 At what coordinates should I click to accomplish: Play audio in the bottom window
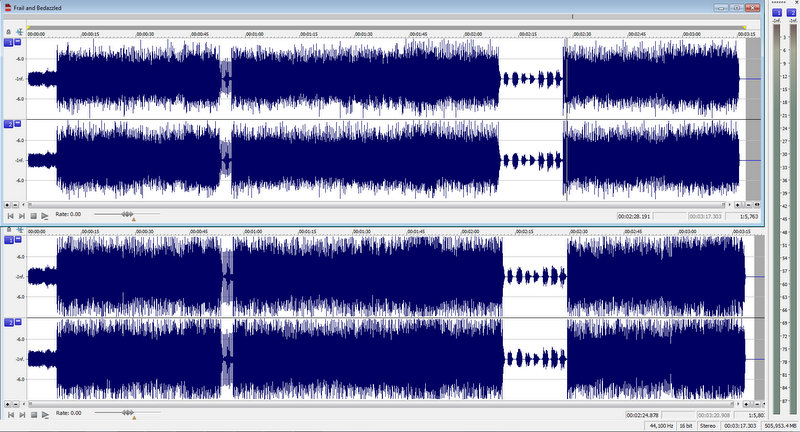click(45, 415)
